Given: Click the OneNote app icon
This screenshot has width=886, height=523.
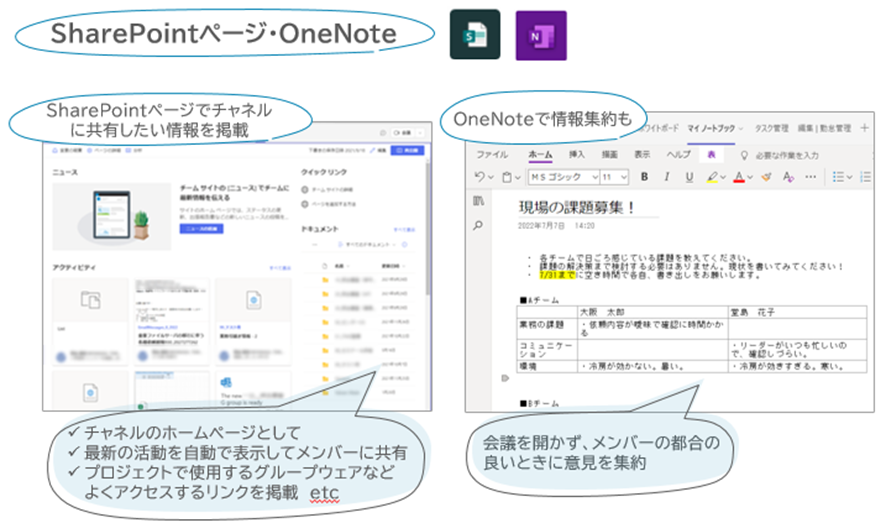Looking at the screenshot, I should point(541,35).
